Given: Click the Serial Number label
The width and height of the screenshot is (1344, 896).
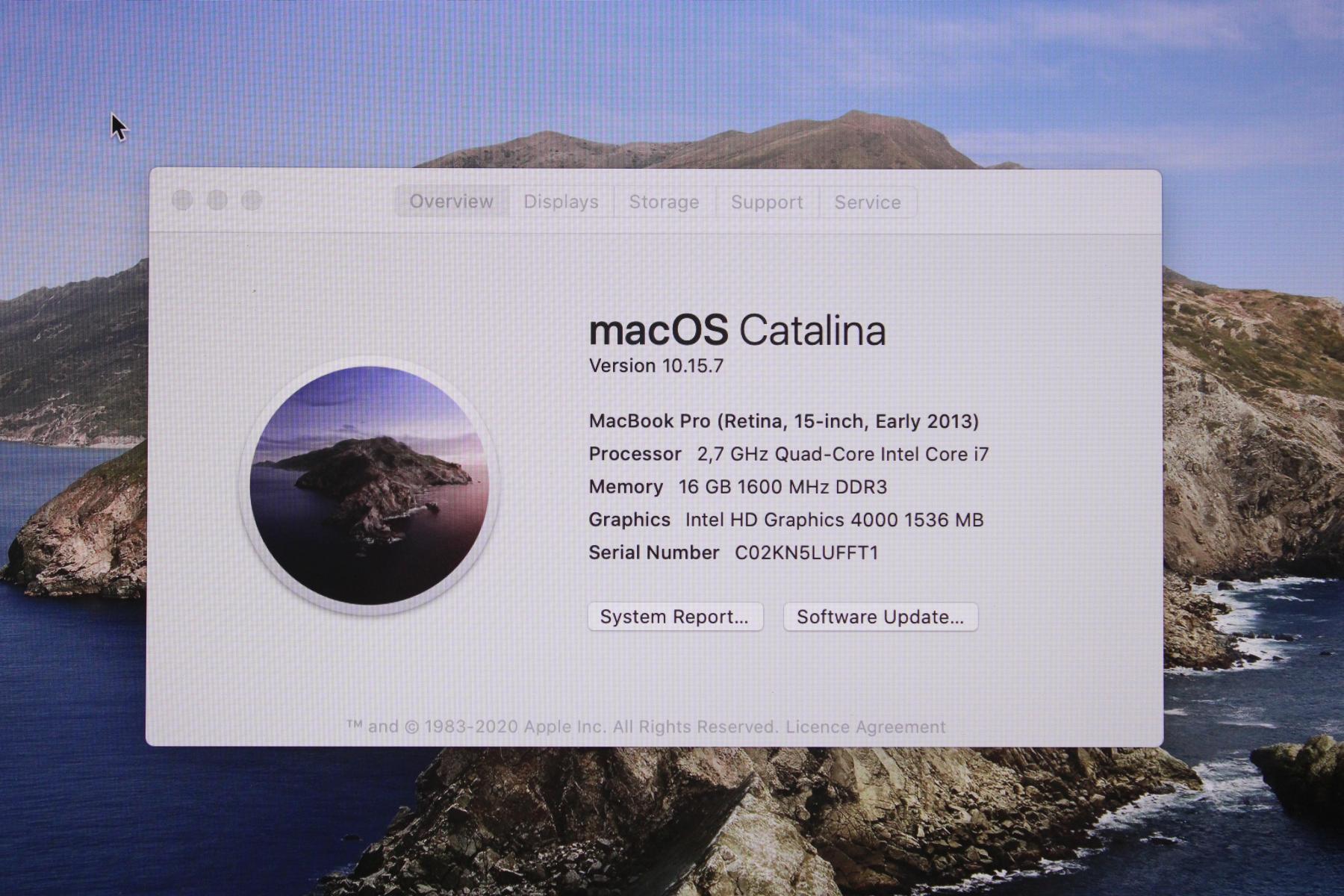Looking at the screenshot, I should point(654,553).
